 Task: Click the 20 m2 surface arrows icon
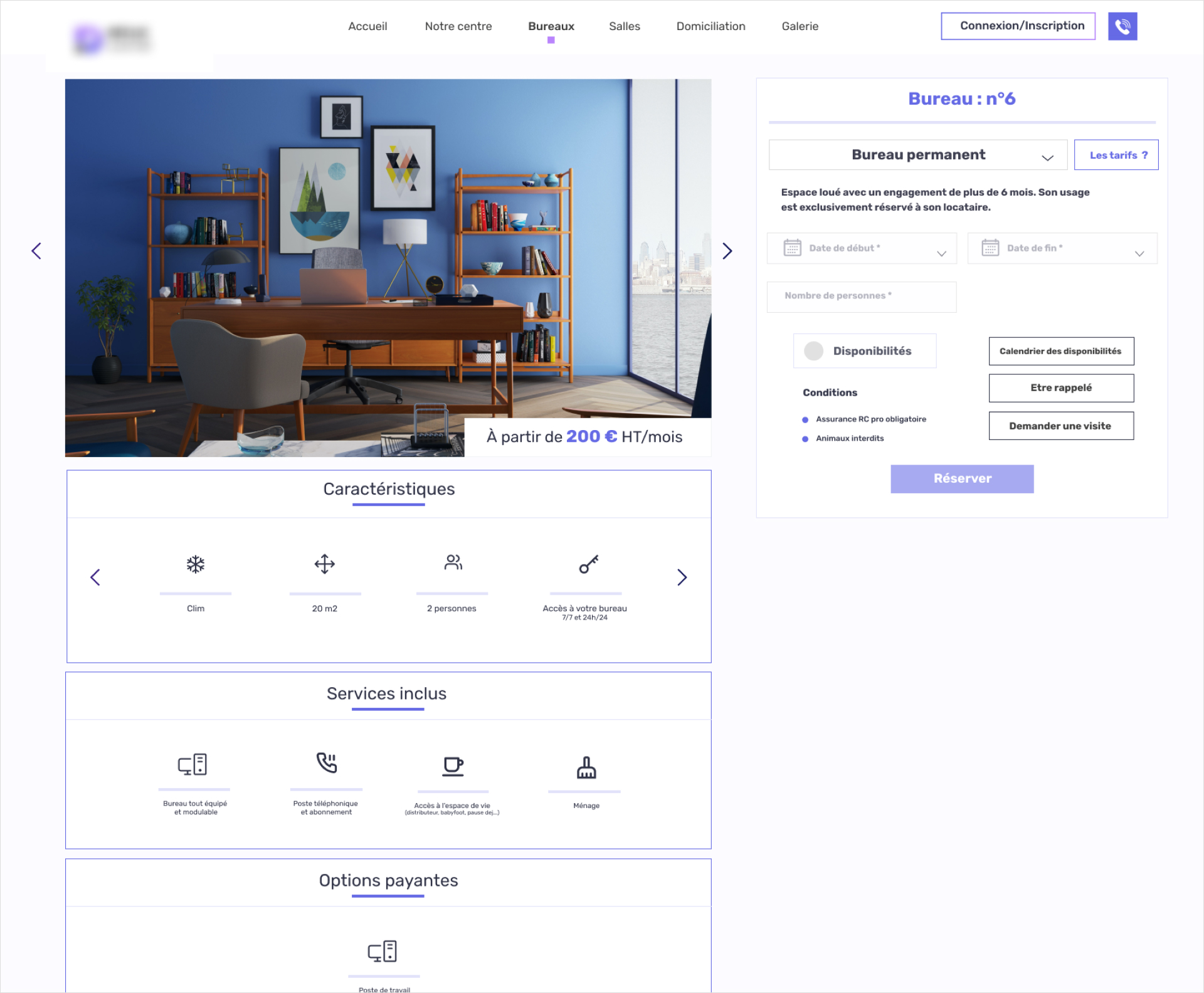325,564
